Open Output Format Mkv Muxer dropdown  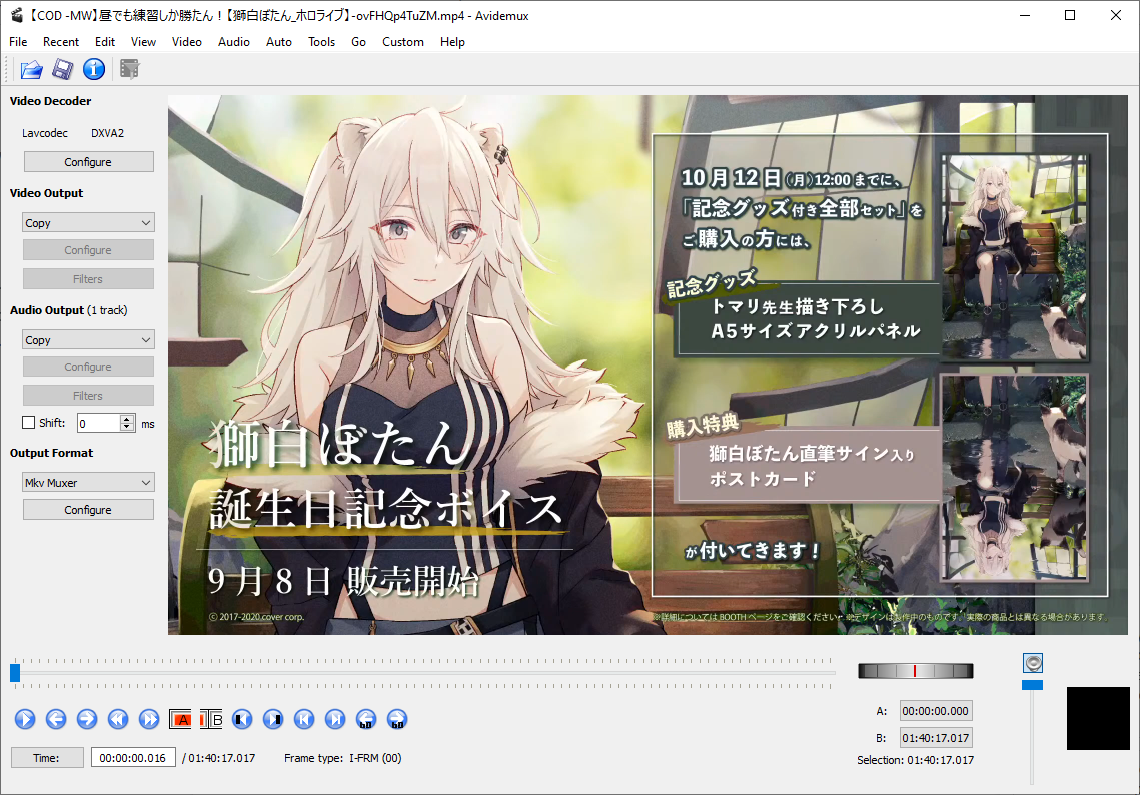(88, 482)
